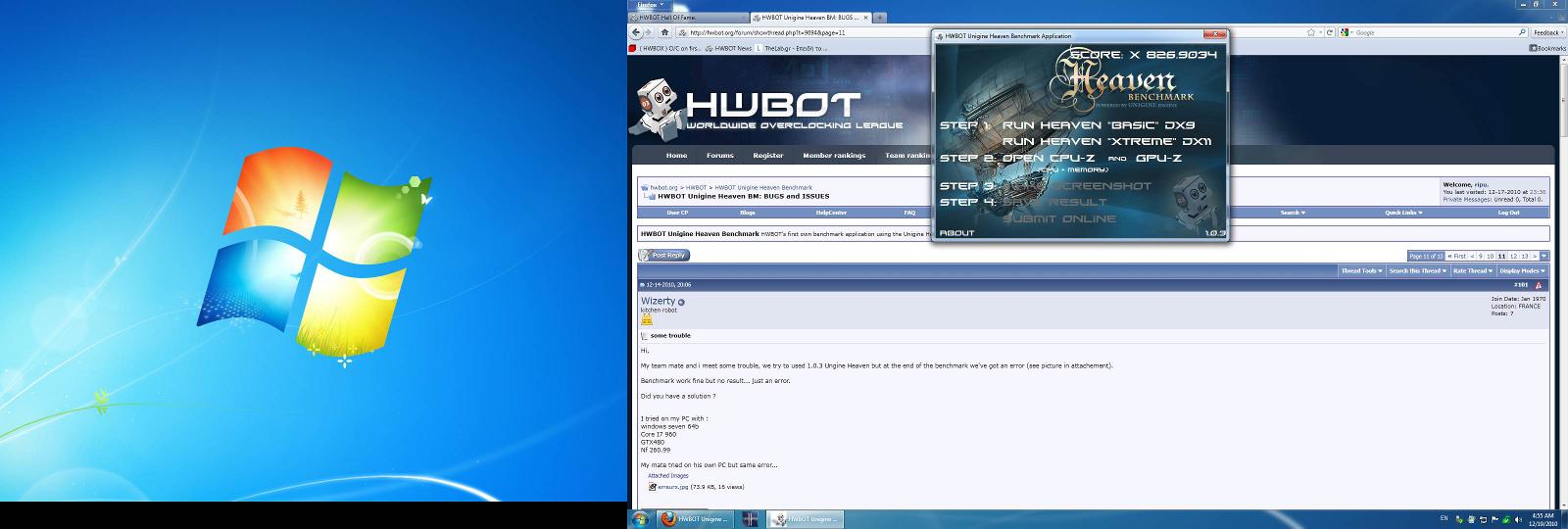Viewport: 1568px width, 529px height.
Task: Expand the Quick Links menu
Action: point(1403,213)
